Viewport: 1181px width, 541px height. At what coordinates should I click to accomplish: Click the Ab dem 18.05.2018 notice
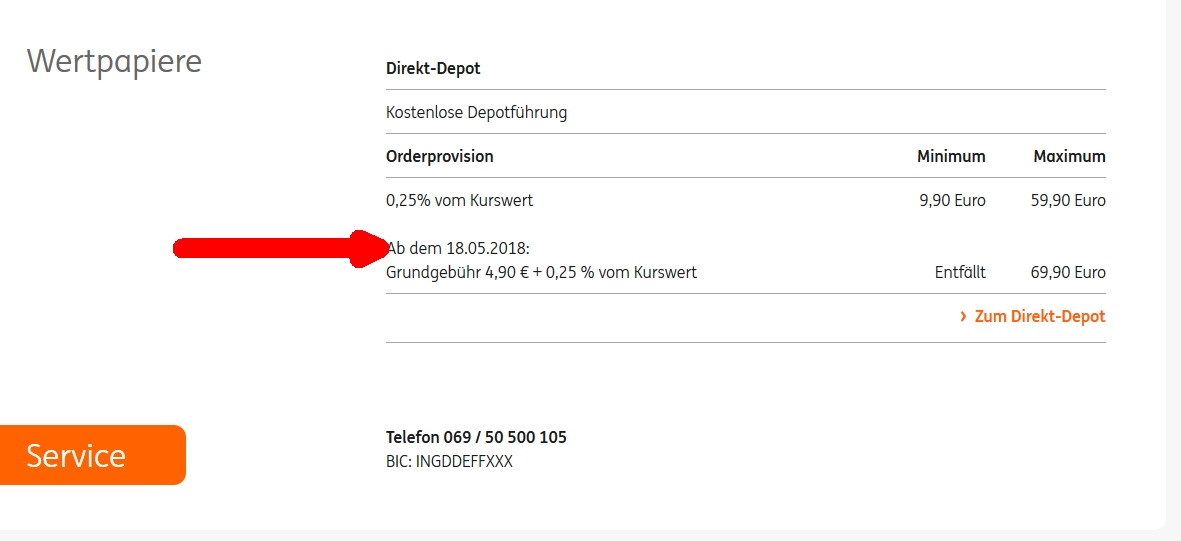pyautogui.click(x=460, y=248)
